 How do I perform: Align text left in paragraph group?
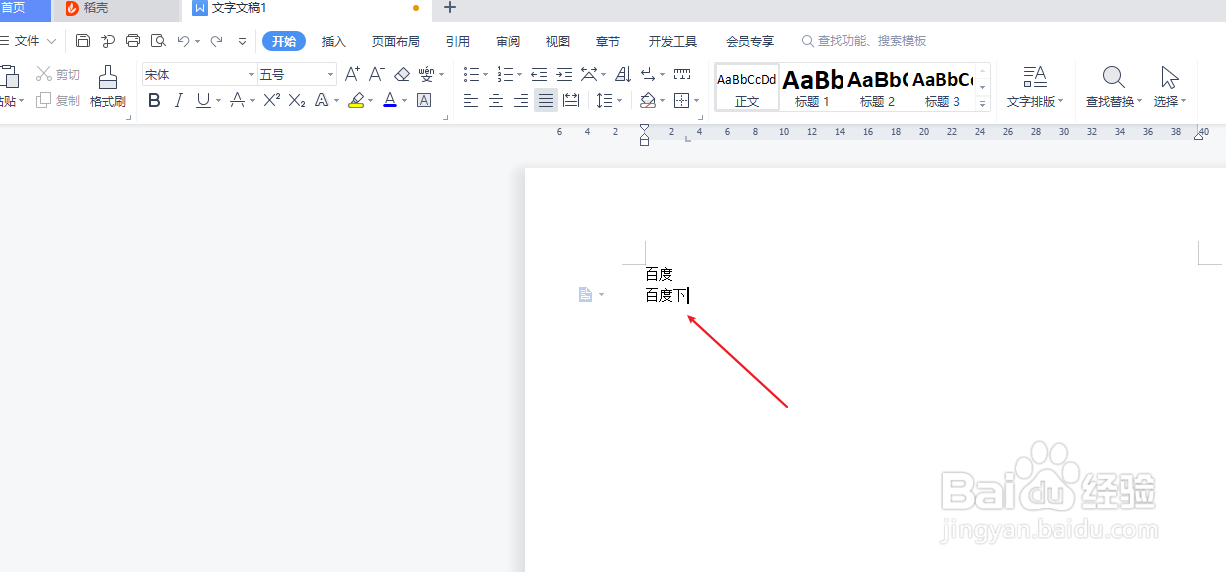471,100
